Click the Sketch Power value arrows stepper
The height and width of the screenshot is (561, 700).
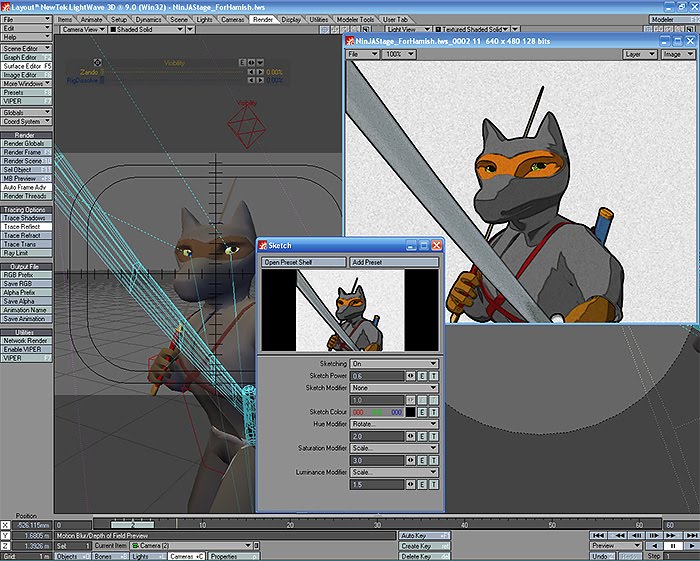410,376
